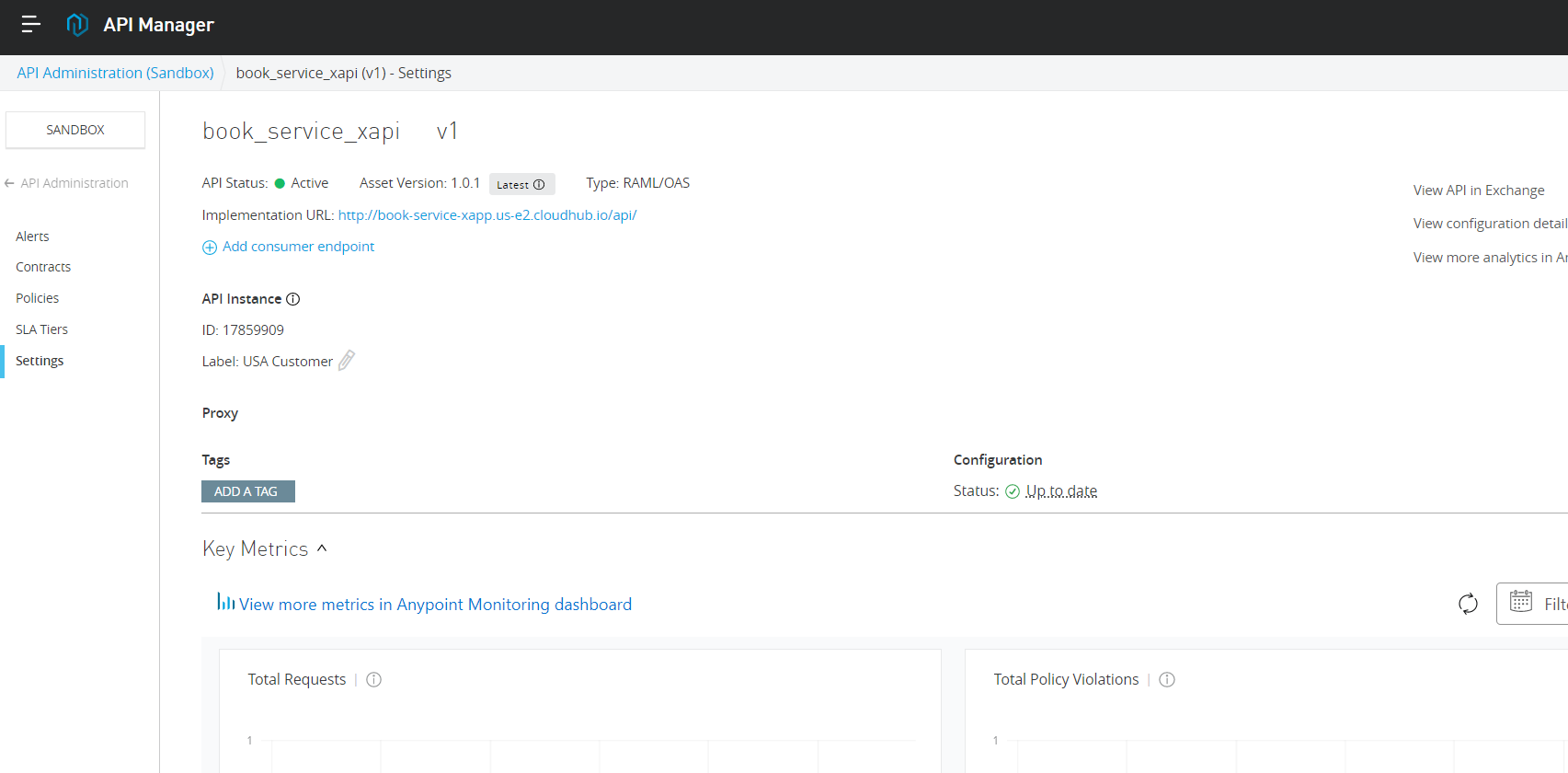
Task: Click the bar chart monitoring icon
Action: click(225, 602)
